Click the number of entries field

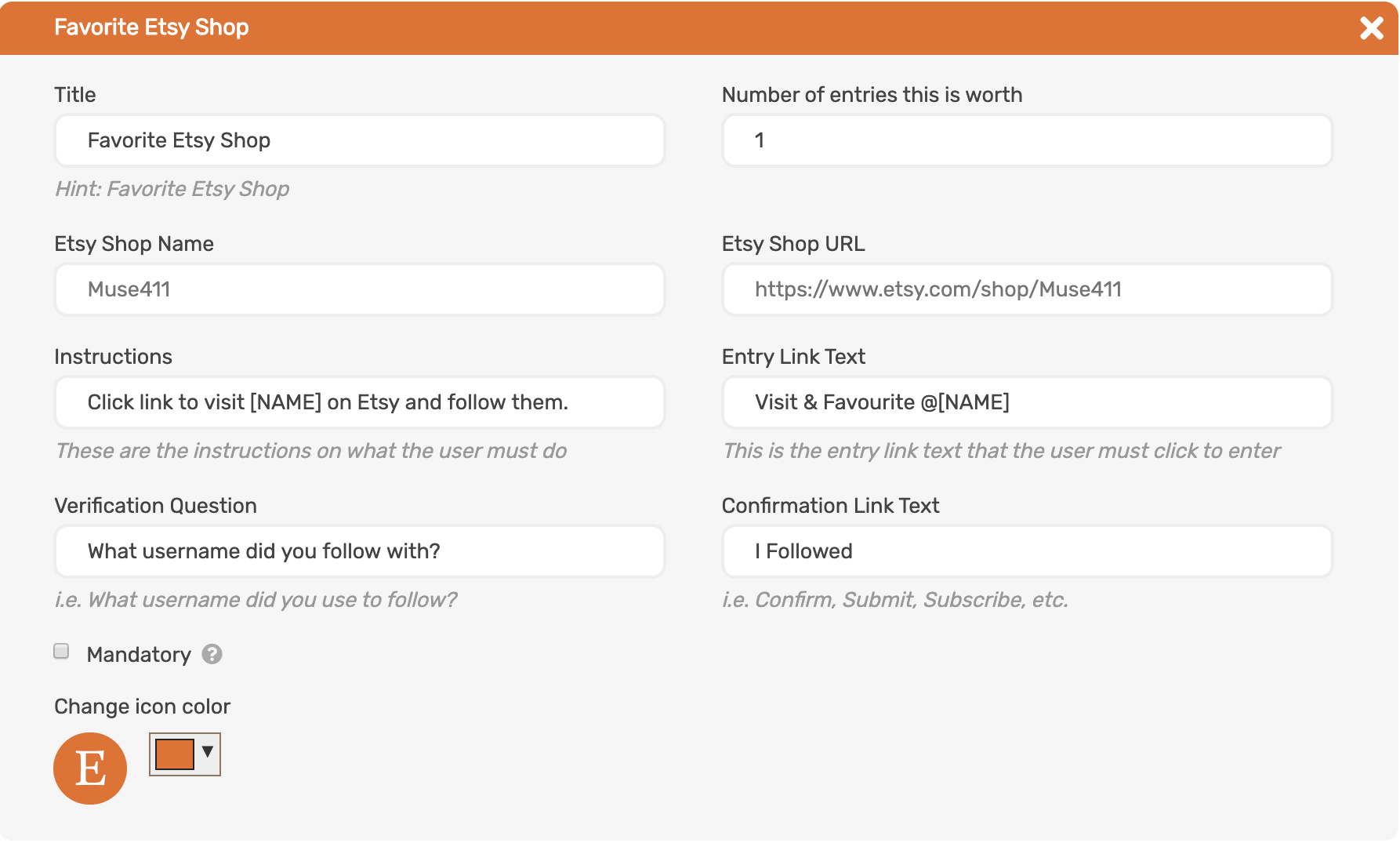click(x=1027, y=140)
